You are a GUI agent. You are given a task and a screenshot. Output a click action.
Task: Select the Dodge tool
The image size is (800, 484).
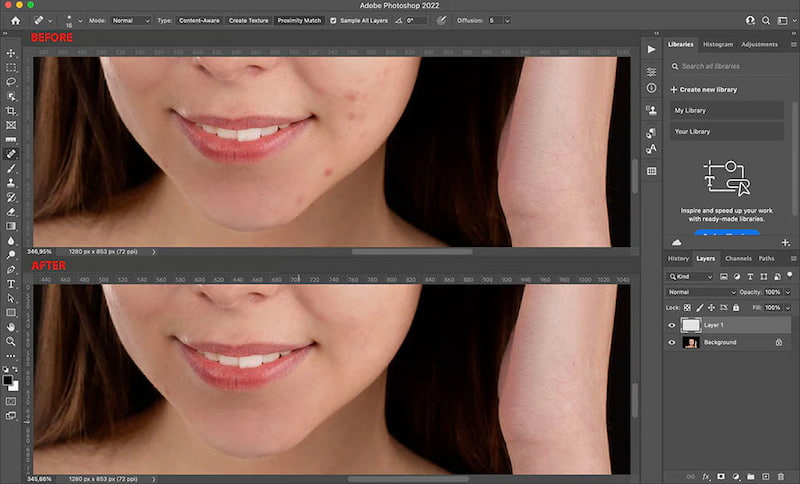click(x=11, y=254)
